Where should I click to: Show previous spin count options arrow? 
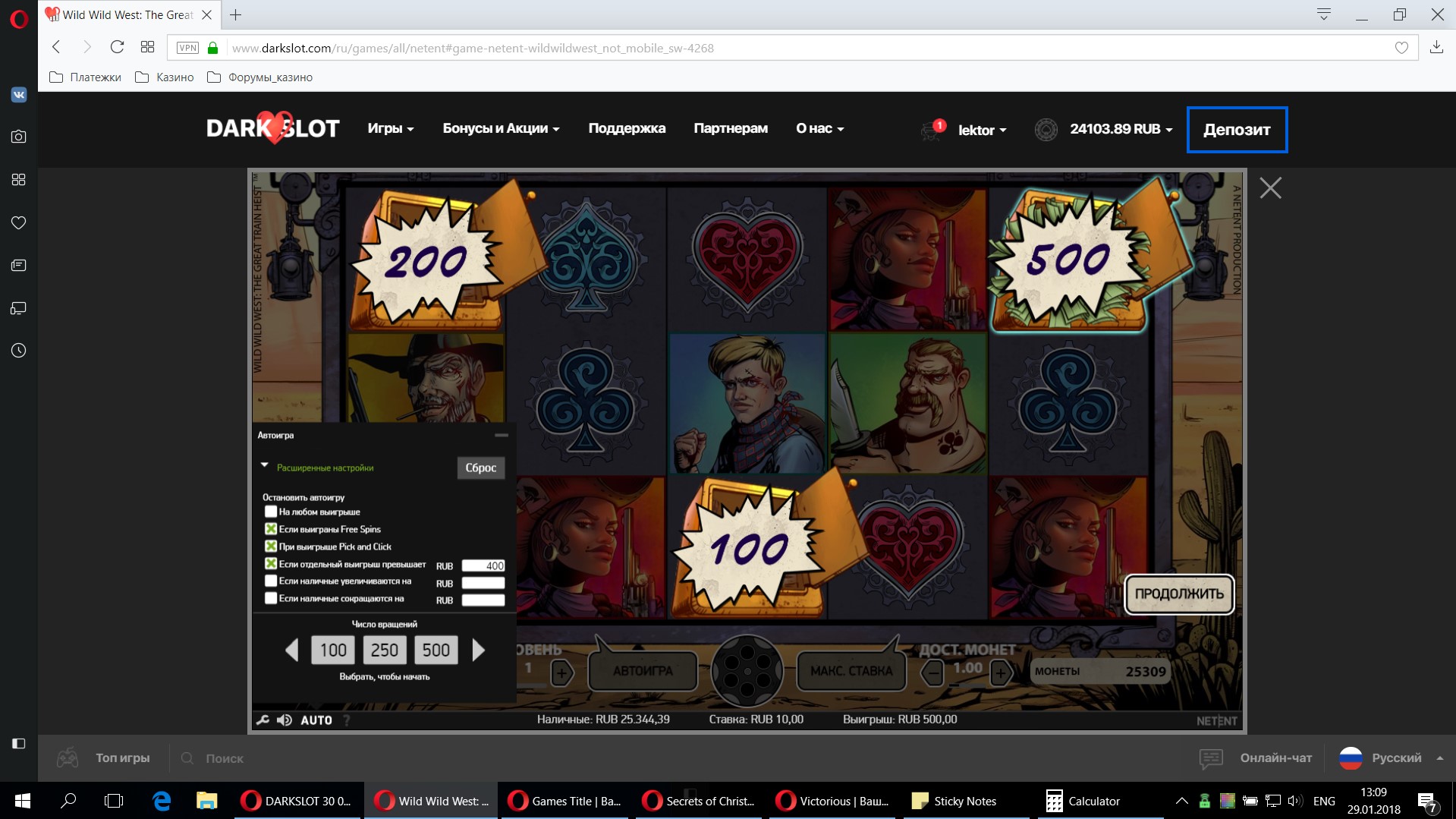point(292,650)
